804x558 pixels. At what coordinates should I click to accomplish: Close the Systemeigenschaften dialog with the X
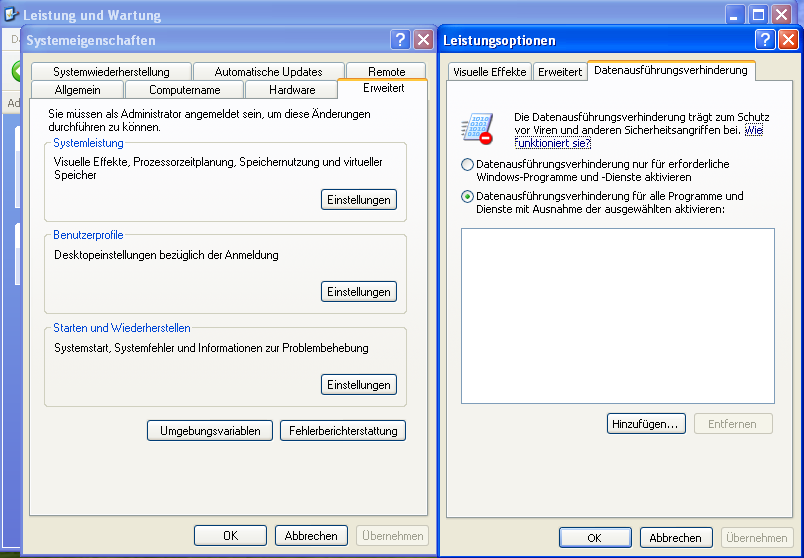[x=423, y=40]
